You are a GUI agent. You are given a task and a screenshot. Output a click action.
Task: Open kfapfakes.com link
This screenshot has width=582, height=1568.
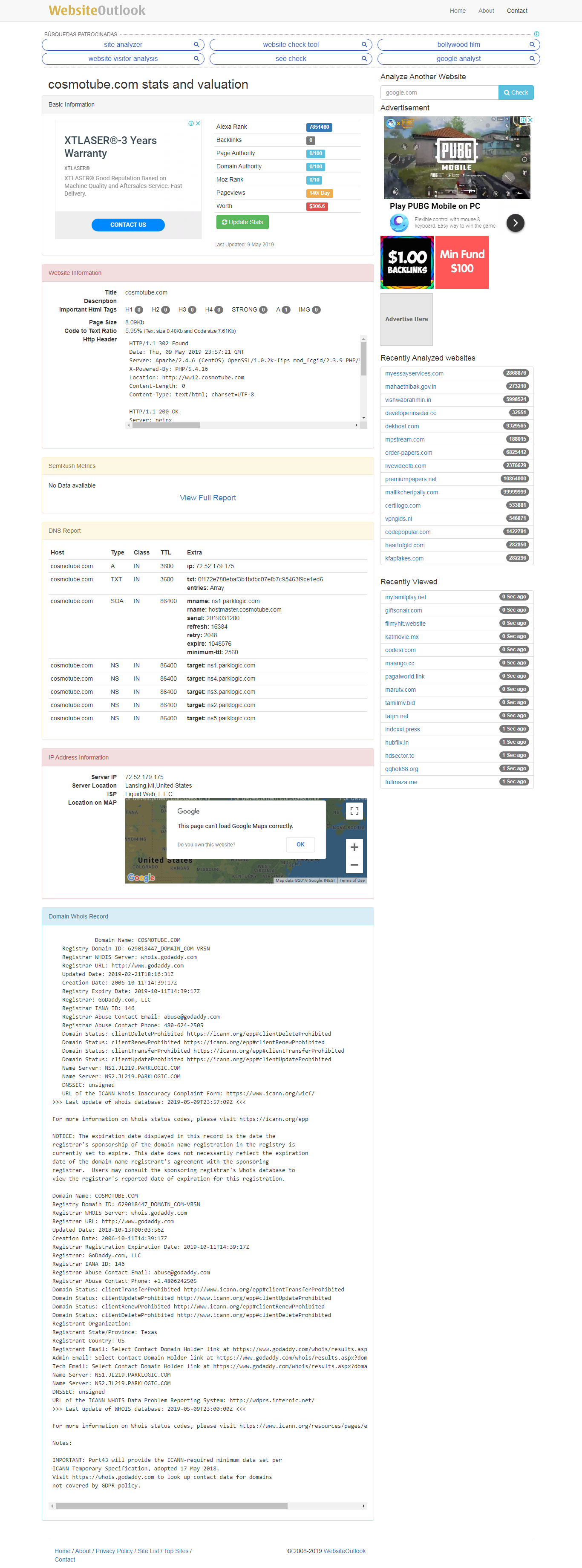[404, 559]
